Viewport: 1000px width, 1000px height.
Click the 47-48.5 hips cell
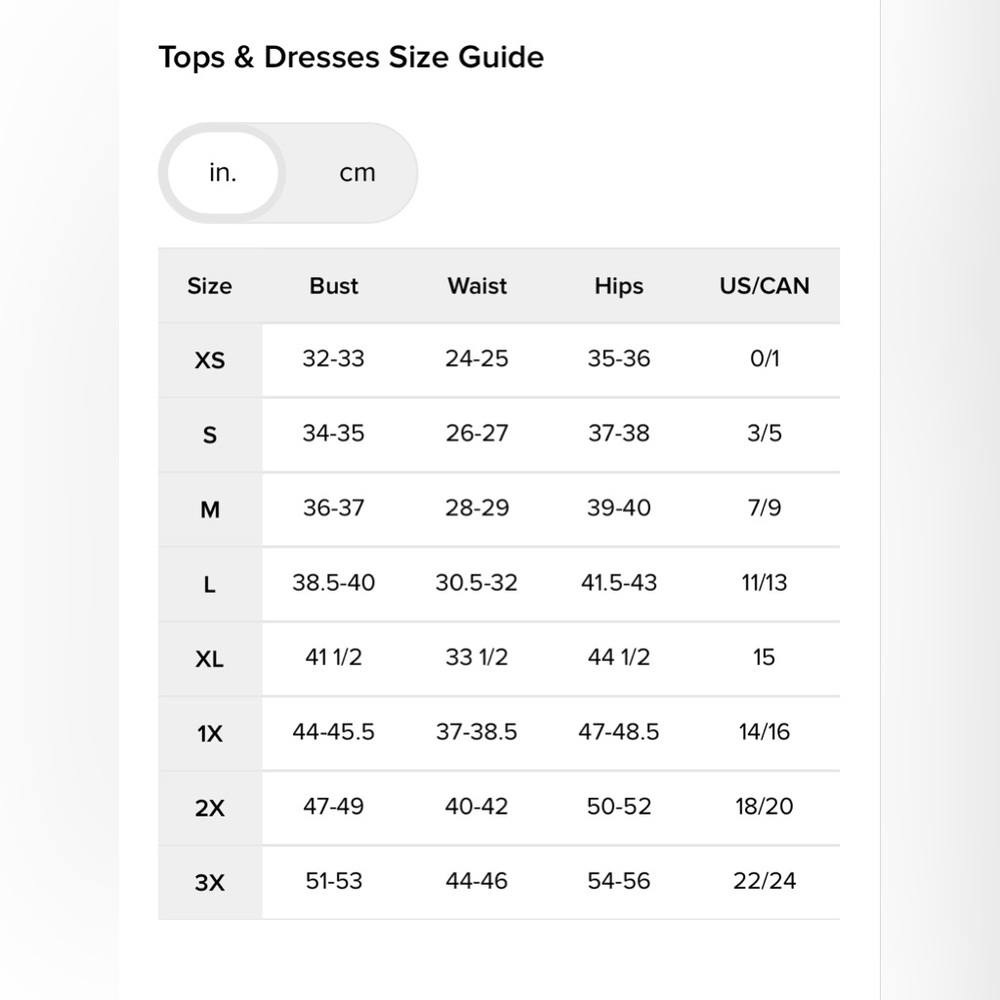pyautogui.click(x=619, y=732)
